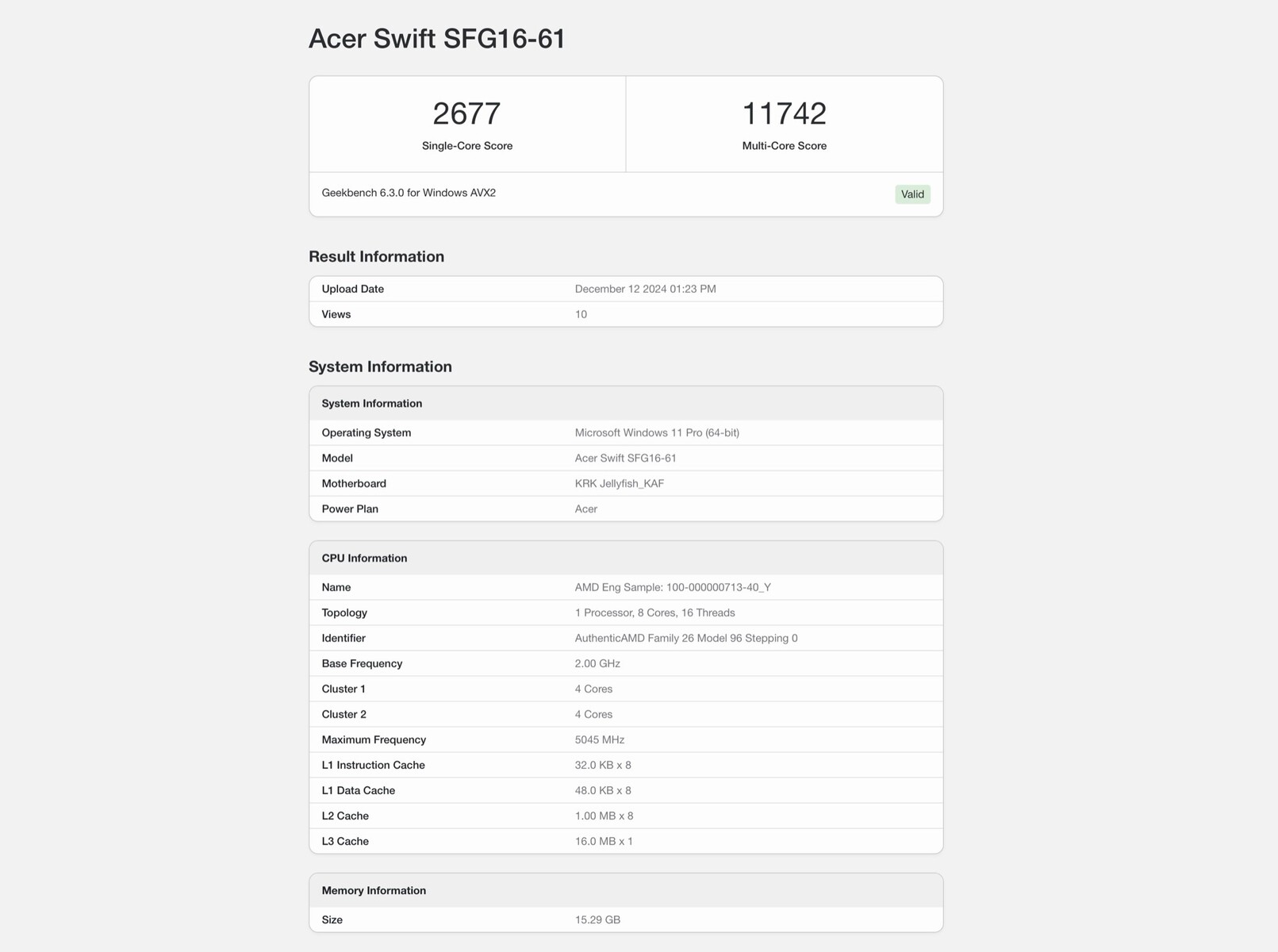Viewport: 1278px width, 952px height.
Task: Select the Maximum Frequency value 5045 MHz
Action: click(x=600, y=739)
